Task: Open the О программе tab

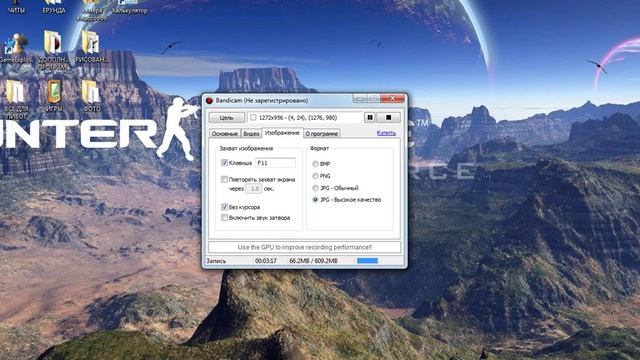Action: pyautogui.click(x=322, y=133)
